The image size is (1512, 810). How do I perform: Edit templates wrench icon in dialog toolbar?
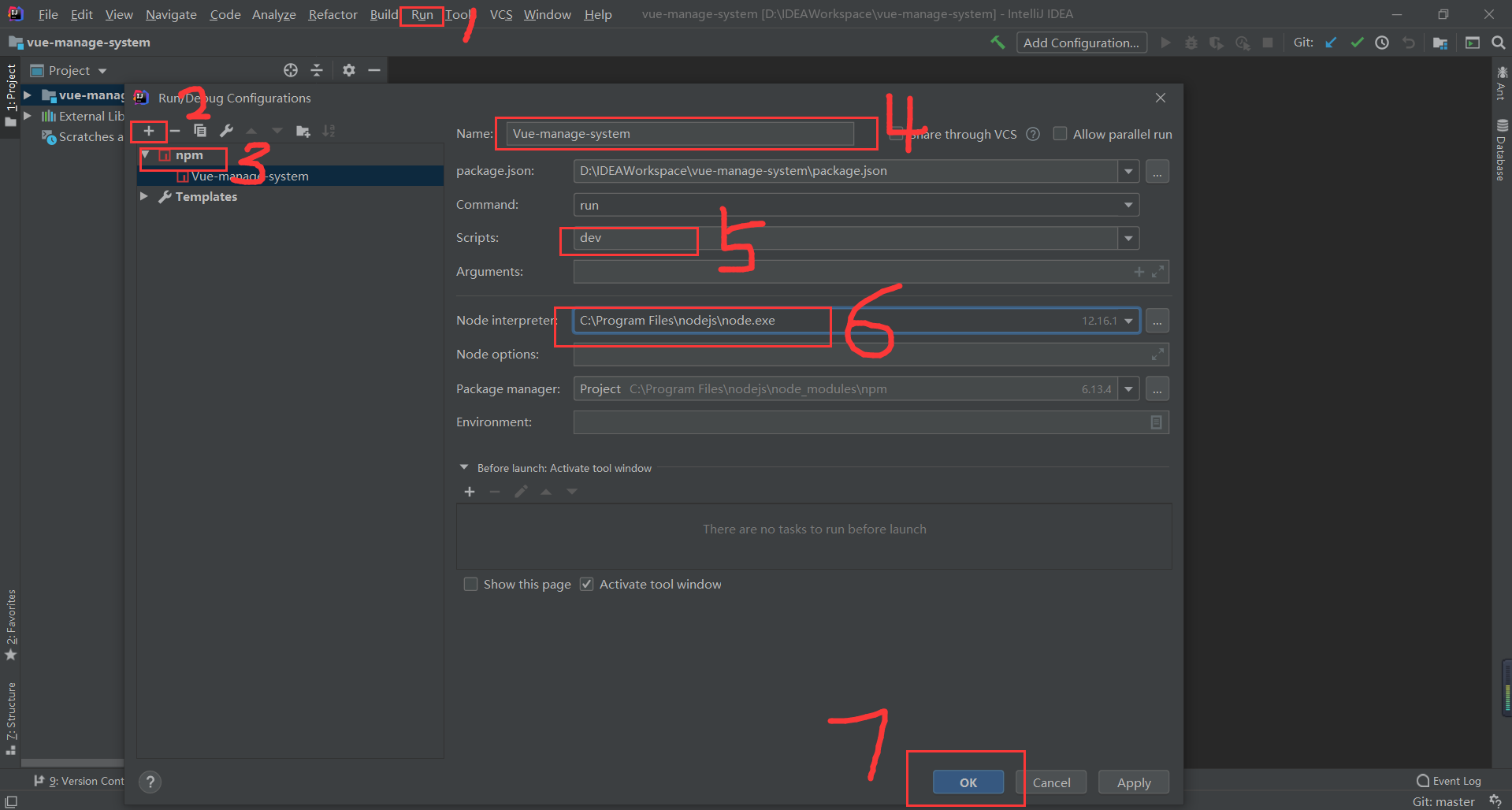226,131
